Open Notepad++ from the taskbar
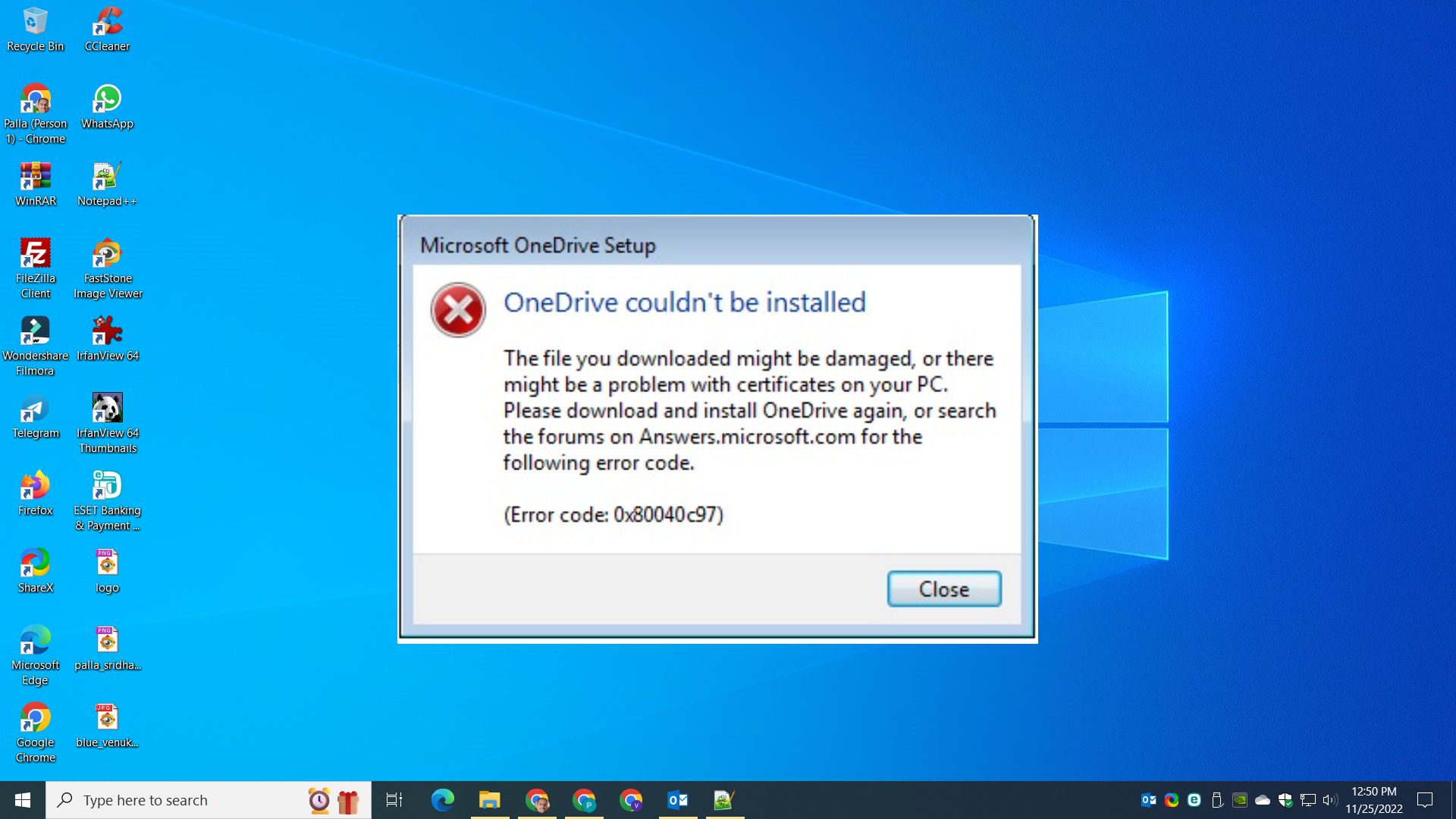The height and width of the screenshot is (819, 1456). pos(724,800)
